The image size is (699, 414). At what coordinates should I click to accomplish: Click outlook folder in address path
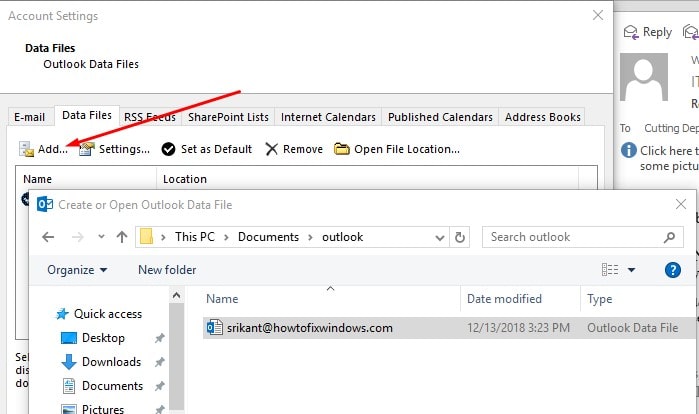(x=342, y=237)
